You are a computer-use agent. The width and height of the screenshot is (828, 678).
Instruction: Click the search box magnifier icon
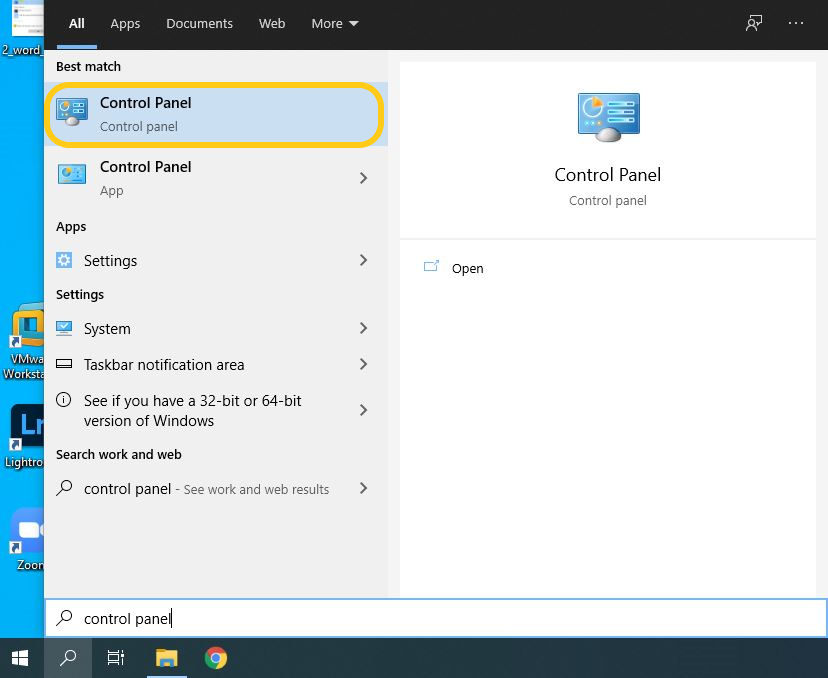pos(64,618)
